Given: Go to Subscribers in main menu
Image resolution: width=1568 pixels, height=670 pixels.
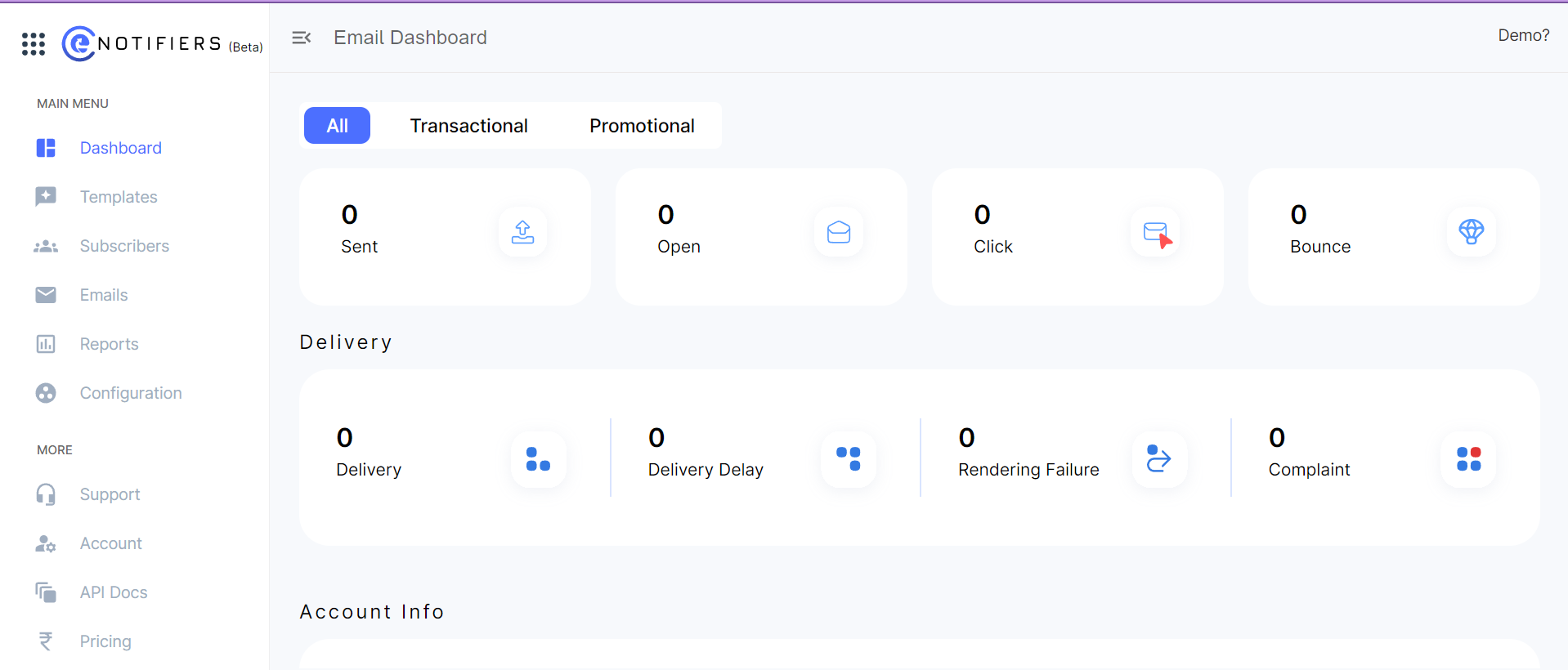Looking at the screenshot, I should (x=124, y=246).
